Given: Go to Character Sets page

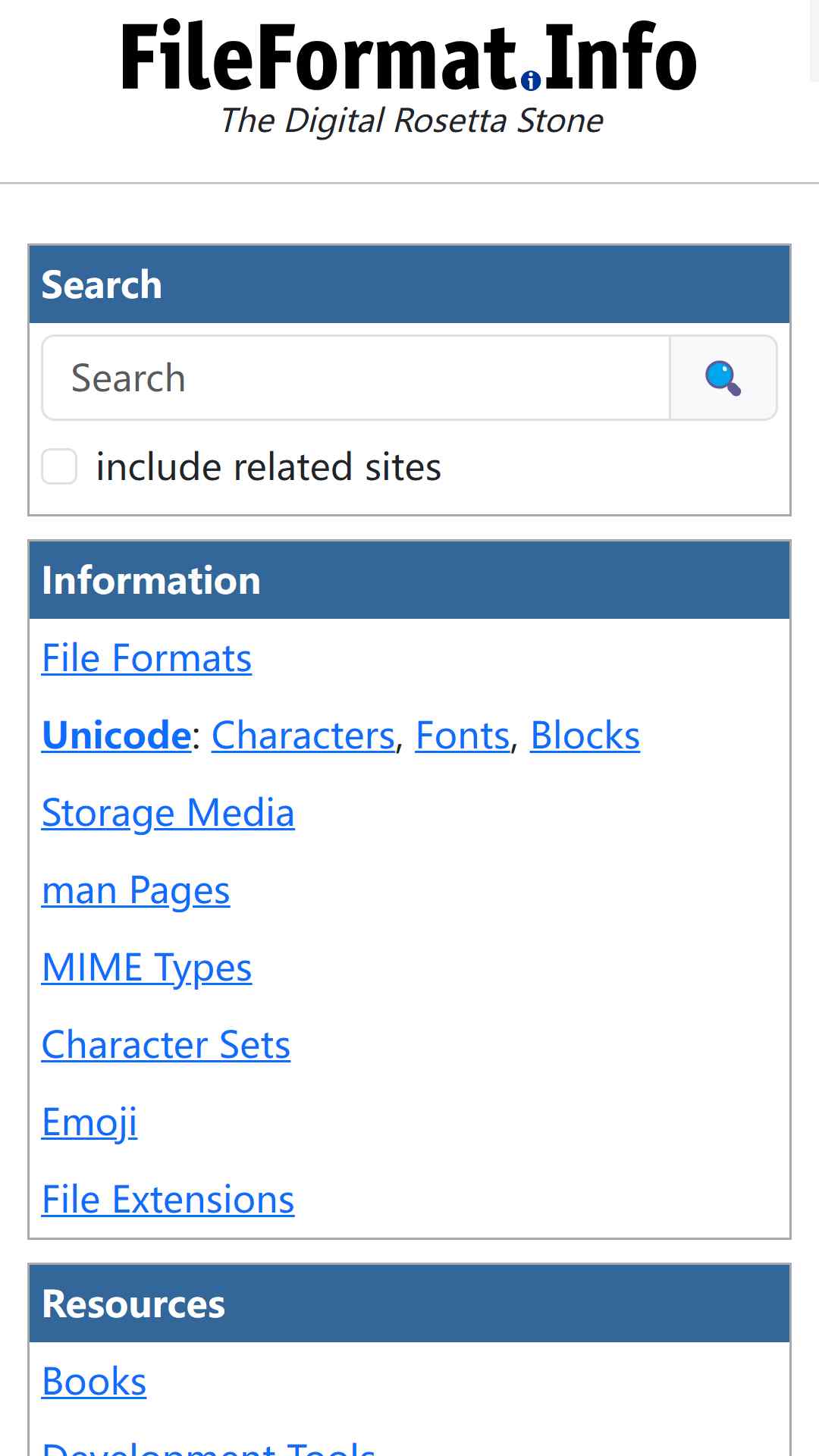Looking at the screenshot, I should coord(166,1044).
